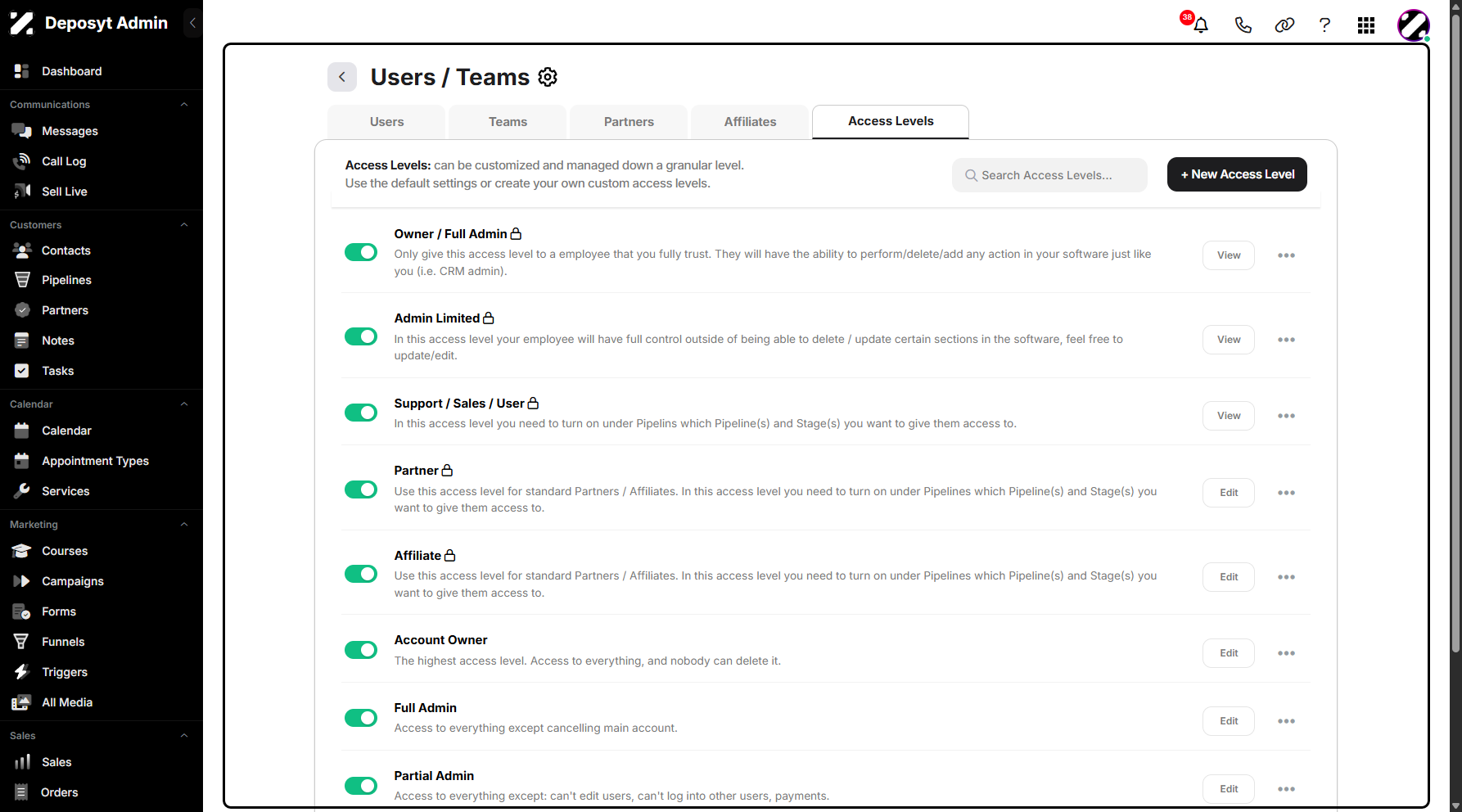Open Appointment Types icon
This screenshot has width=1462, height=812.
(22, 461)
